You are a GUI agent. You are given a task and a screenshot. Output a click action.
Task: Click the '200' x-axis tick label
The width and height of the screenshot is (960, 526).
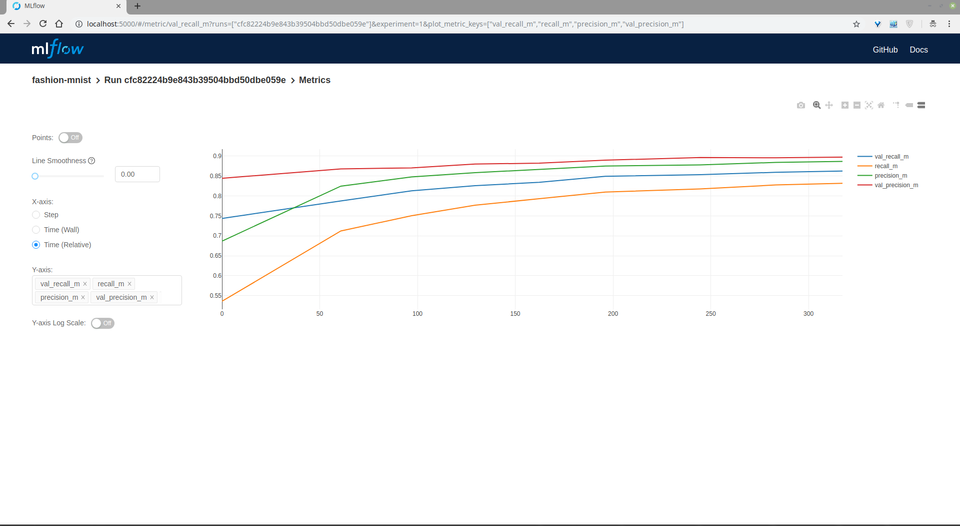click(613, 314)
